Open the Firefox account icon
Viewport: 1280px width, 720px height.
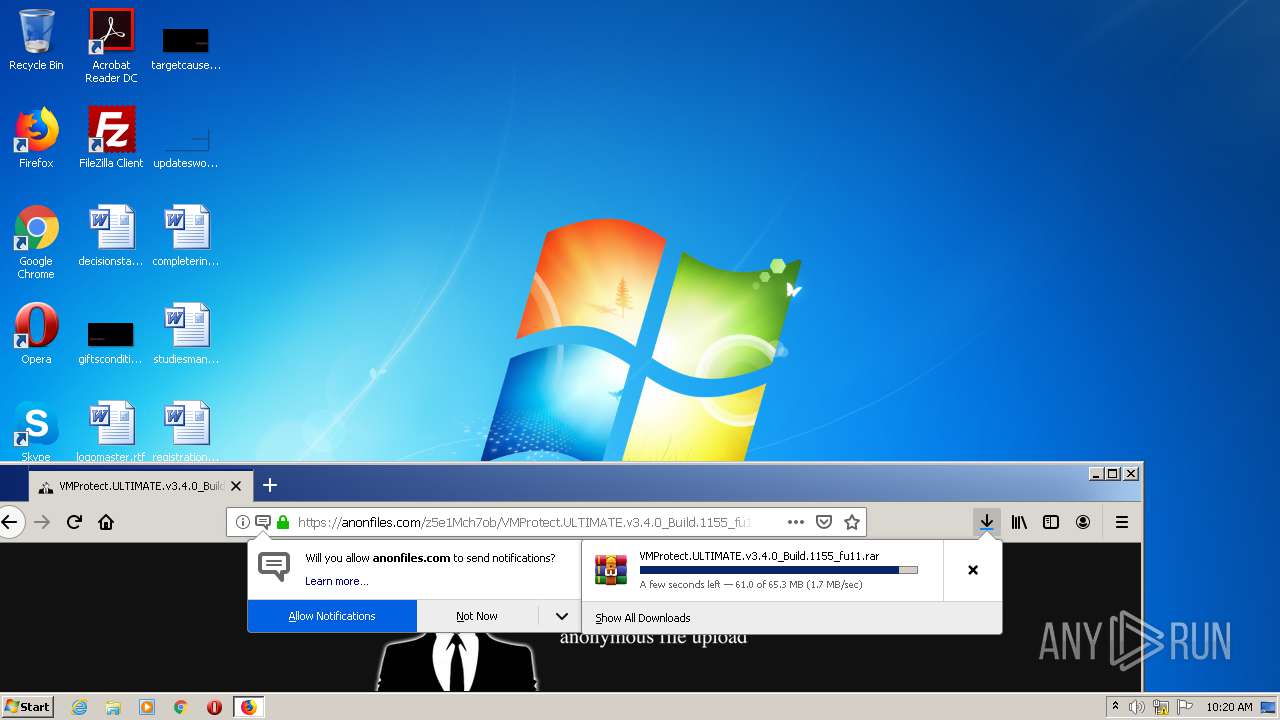1083,522
